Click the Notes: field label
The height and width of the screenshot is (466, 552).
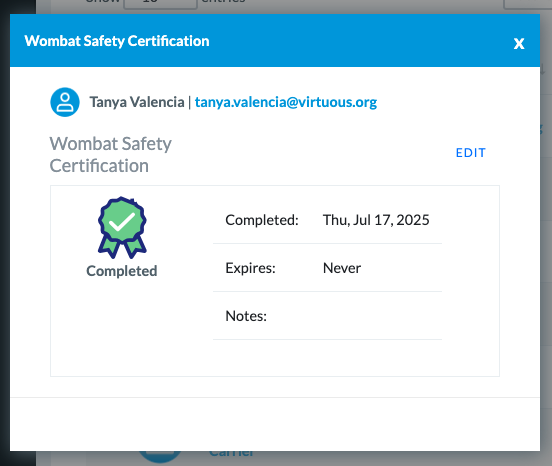point(246,316)
